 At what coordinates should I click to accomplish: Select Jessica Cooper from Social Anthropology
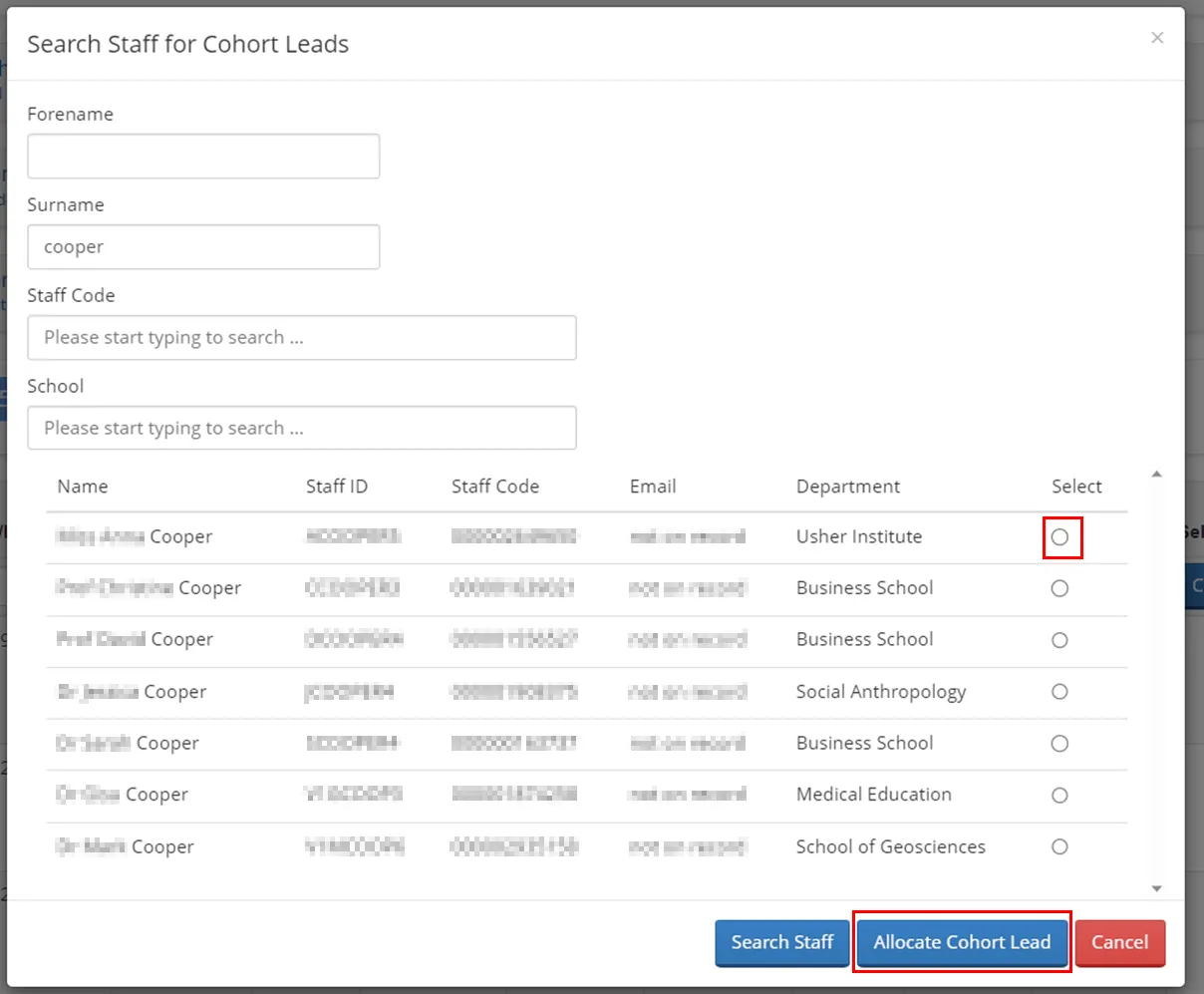(x=1059, y=692)
